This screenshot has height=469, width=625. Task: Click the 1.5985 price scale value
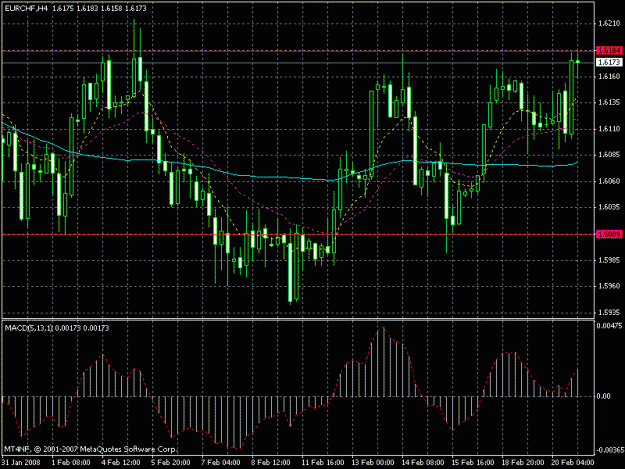(609, 260)
